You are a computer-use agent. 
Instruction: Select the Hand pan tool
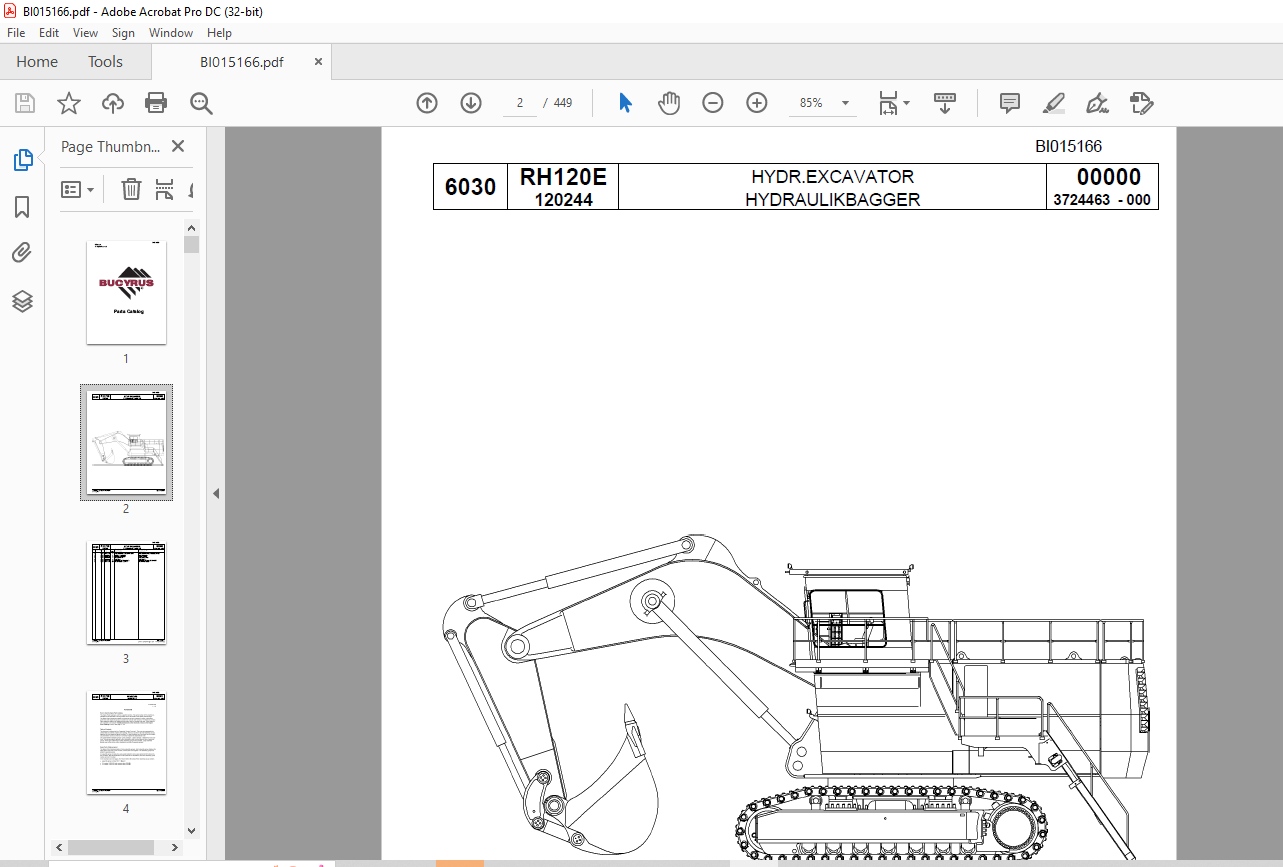click(669, 103)
